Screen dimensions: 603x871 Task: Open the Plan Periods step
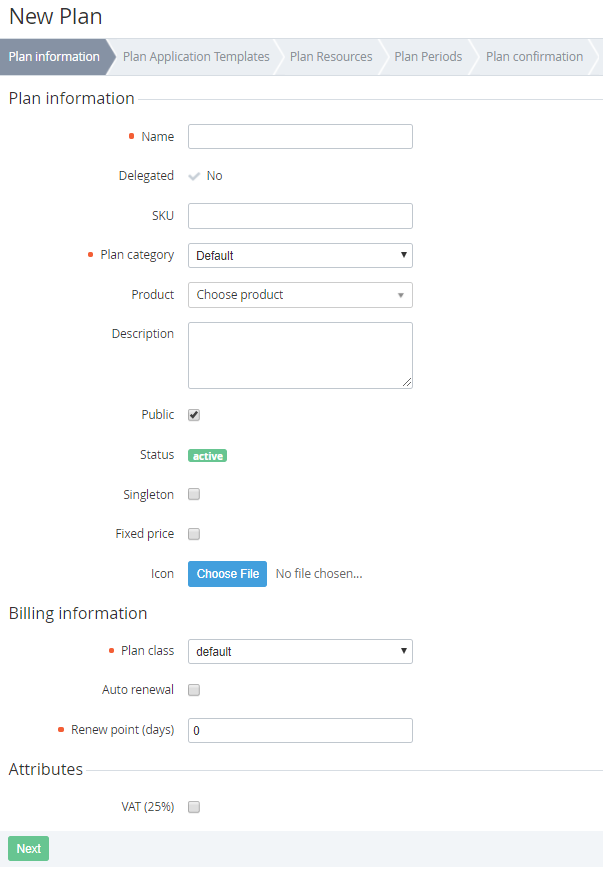pos(428,57)
